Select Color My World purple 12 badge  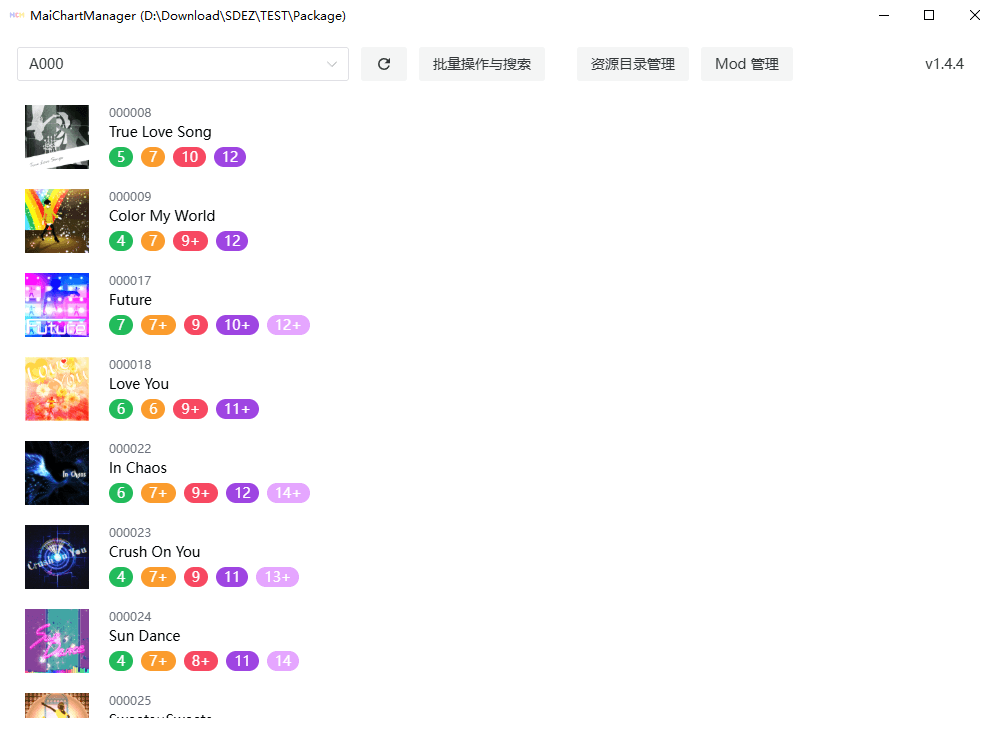pos(232,241)
